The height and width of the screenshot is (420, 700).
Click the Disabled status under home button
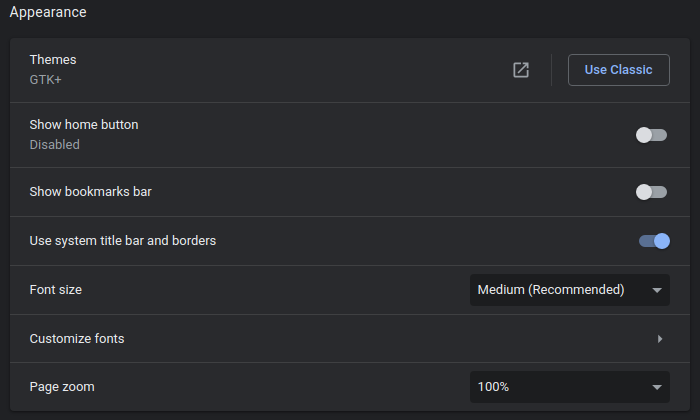(54, 145)
